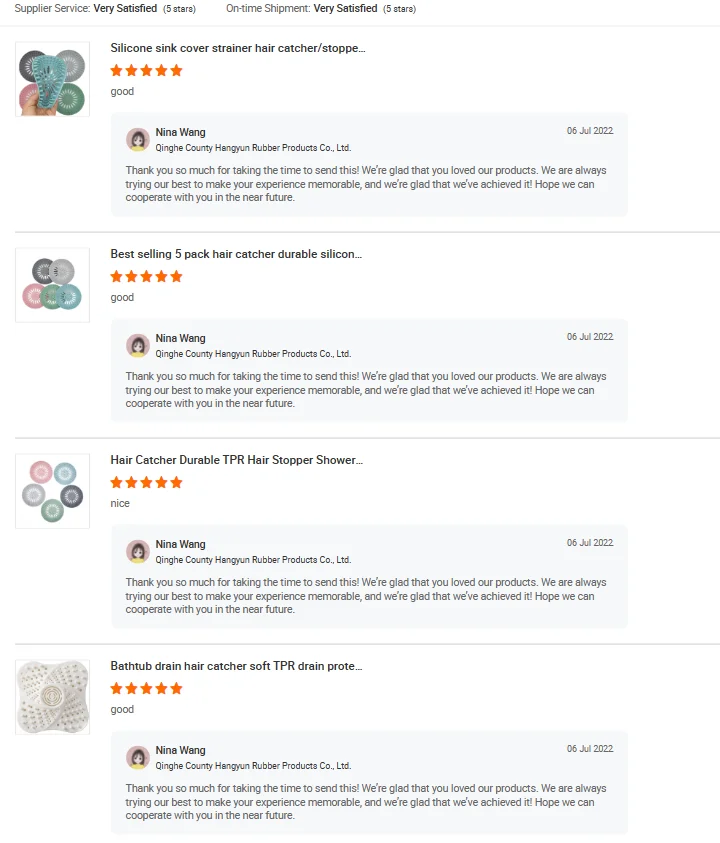Open Best selling 5 pack hair catcher thumbnail
Screen dimensions: 720x843
click(52, 285)
